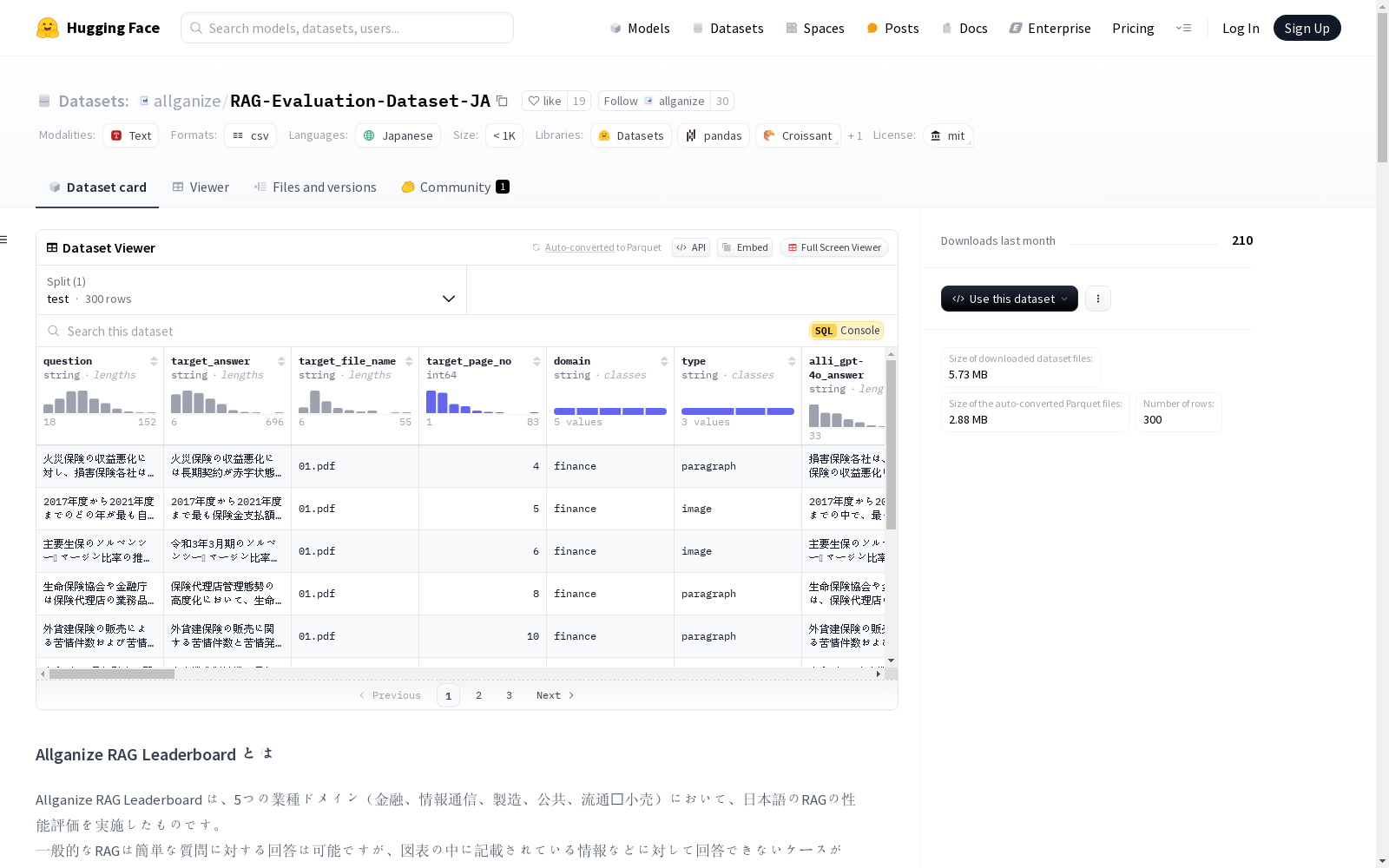1389x868 pixels.
Task: Click the question lengths histogram
Action: (100, 402)
